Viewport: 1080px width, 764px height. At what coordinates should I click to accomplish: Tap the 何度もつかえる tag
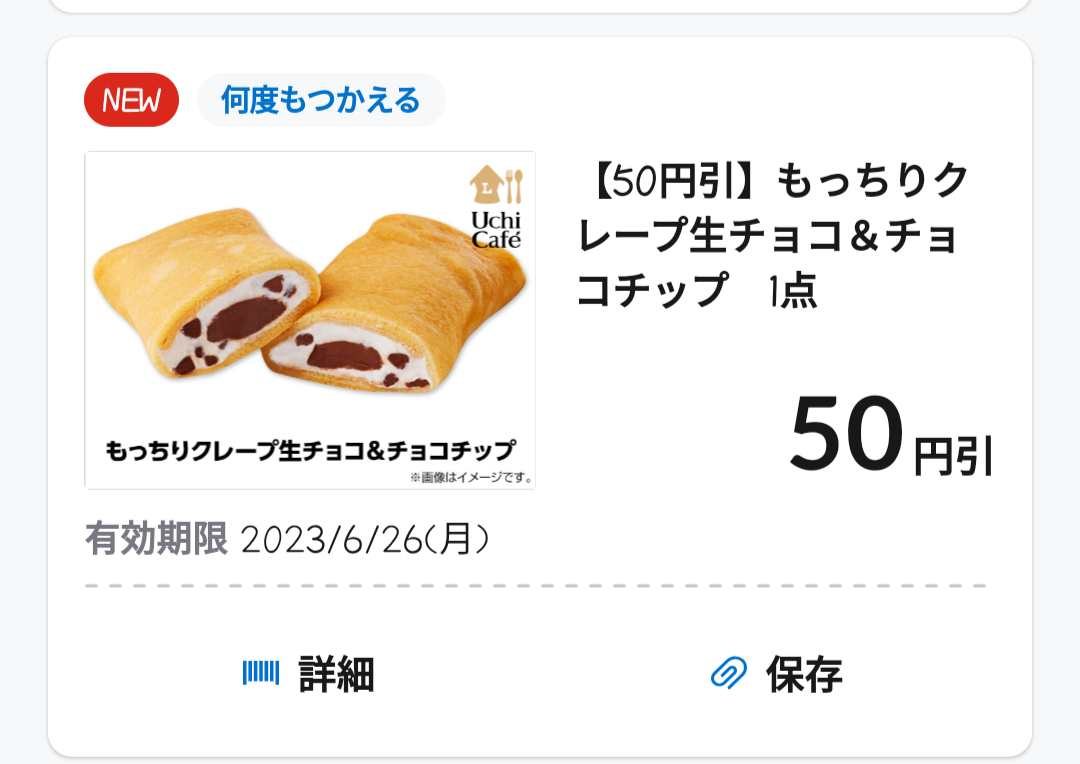pyautogui.click(x=321, y=100)
